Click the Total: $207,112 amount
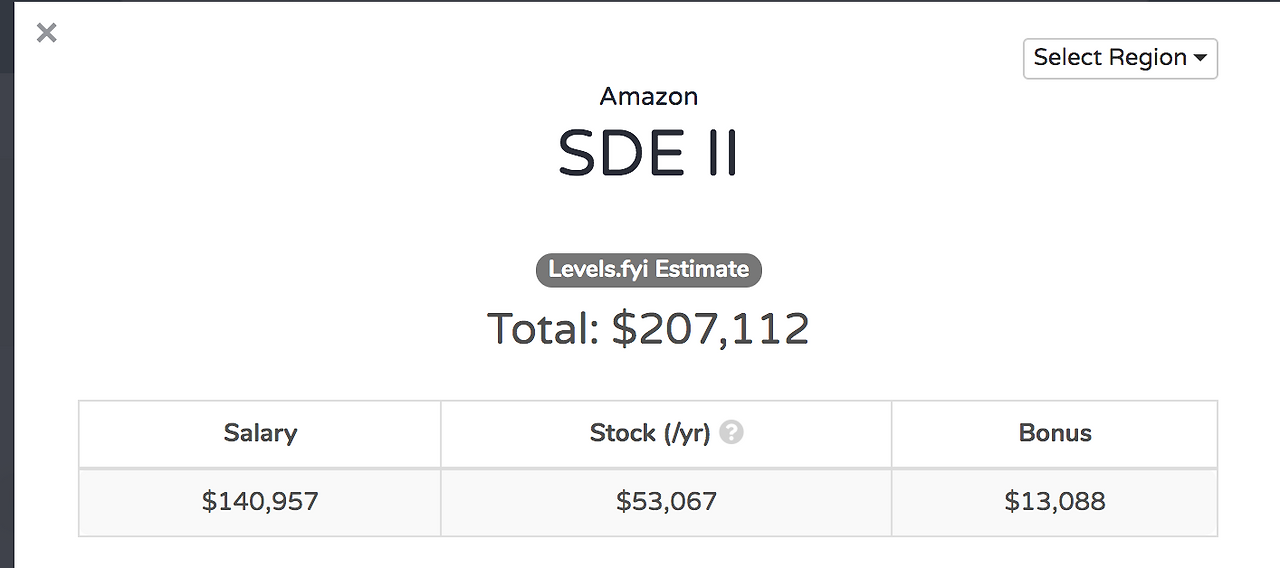The width and height of the screenshot is (1280, 568). [648, 329]
